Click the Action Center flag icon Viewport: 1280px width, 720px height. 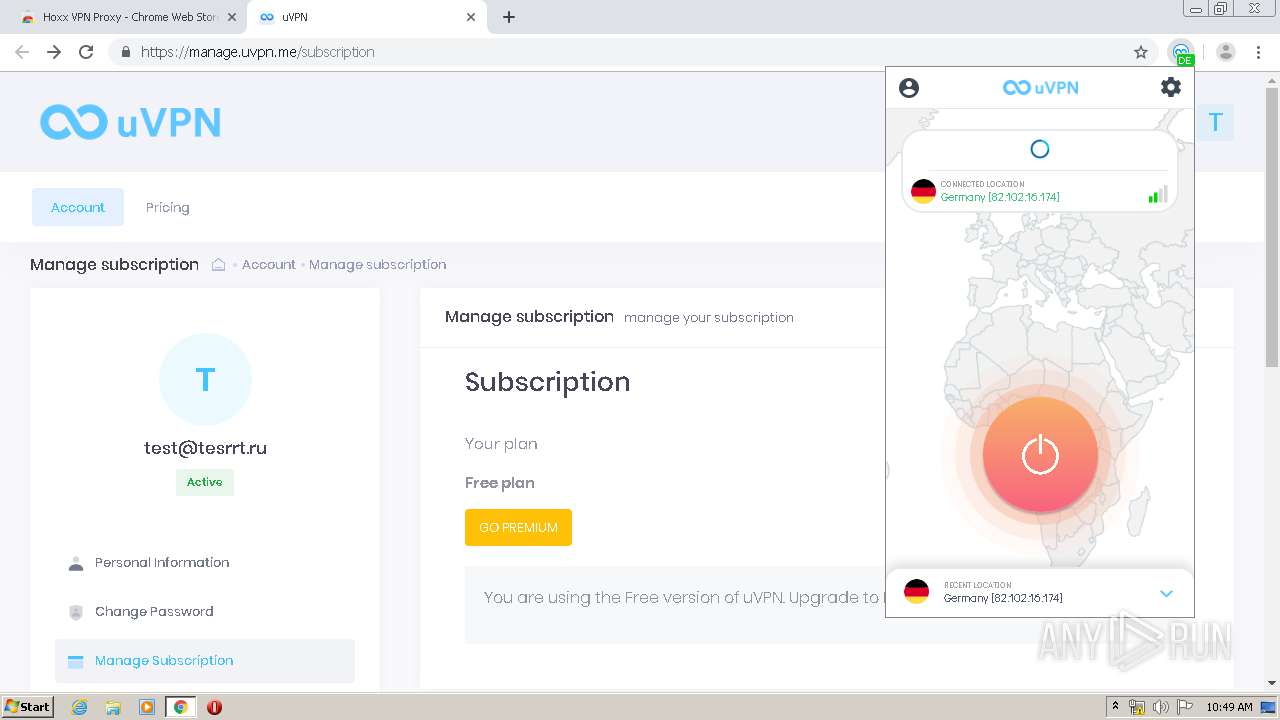click(1184, 707)
